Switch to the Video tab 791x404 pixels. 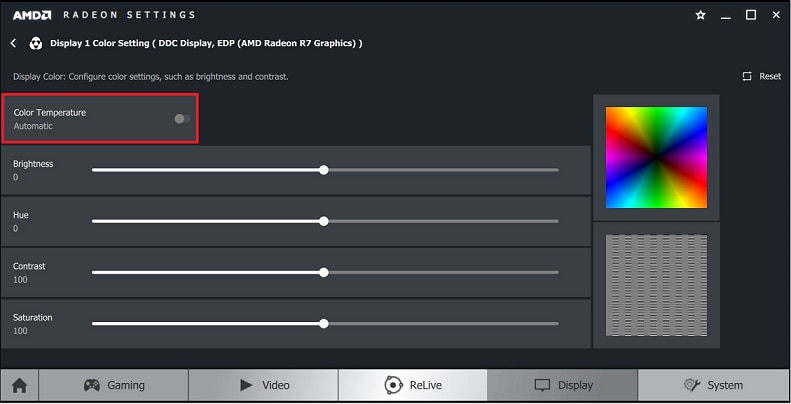click(x=263, y=385)
